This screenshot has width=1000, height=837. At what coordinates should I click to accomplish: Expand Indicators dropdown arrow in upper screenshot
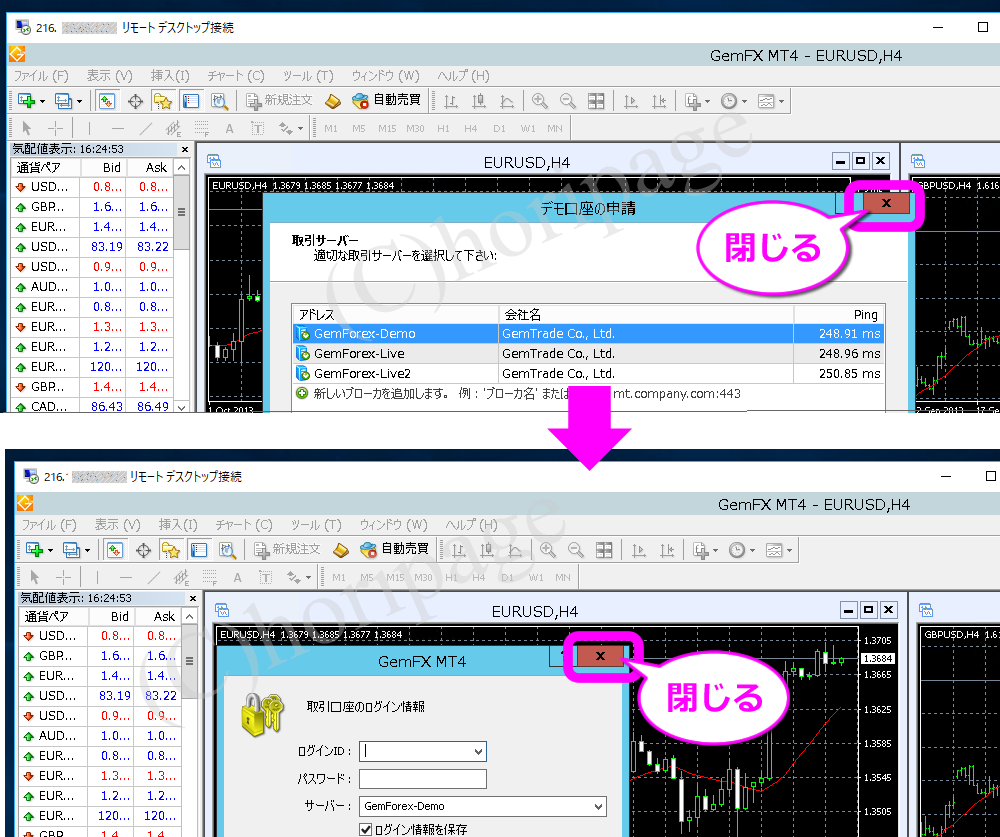click(x=707, y=101)
